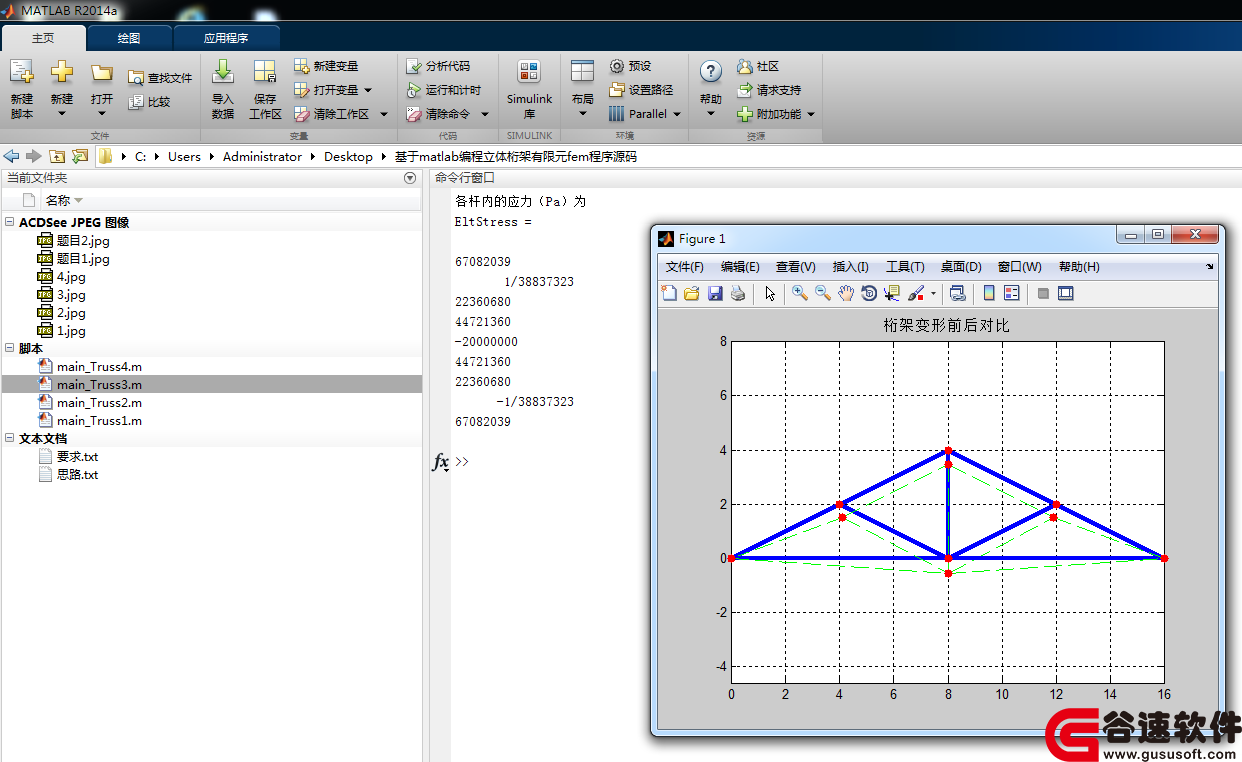Select 要求.txt in the file list
This screenshot has height=762, width=1242.
pos(77,457)
